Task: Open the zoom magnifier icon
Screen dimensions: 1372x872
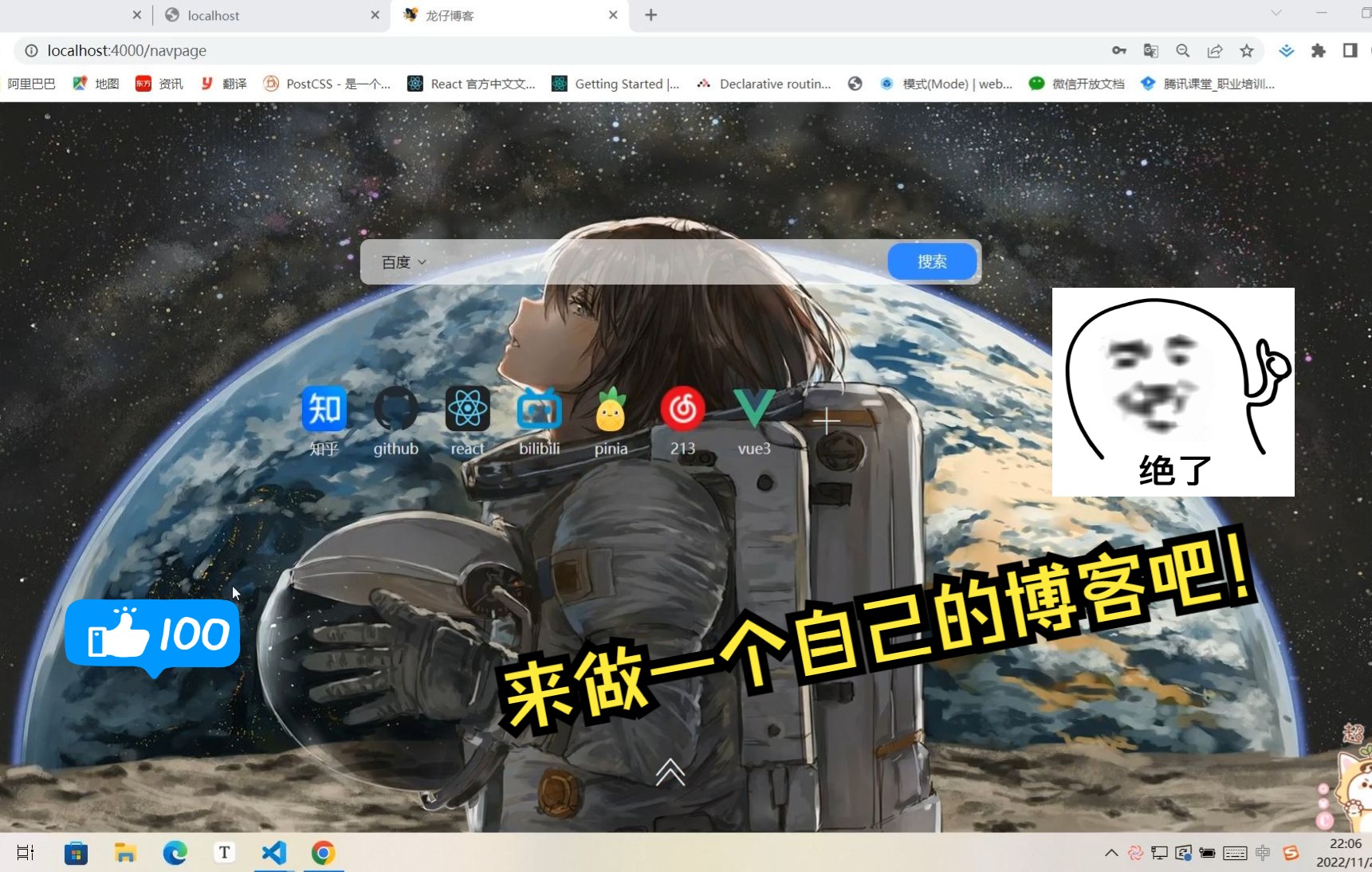Action: coord(1183,51)
